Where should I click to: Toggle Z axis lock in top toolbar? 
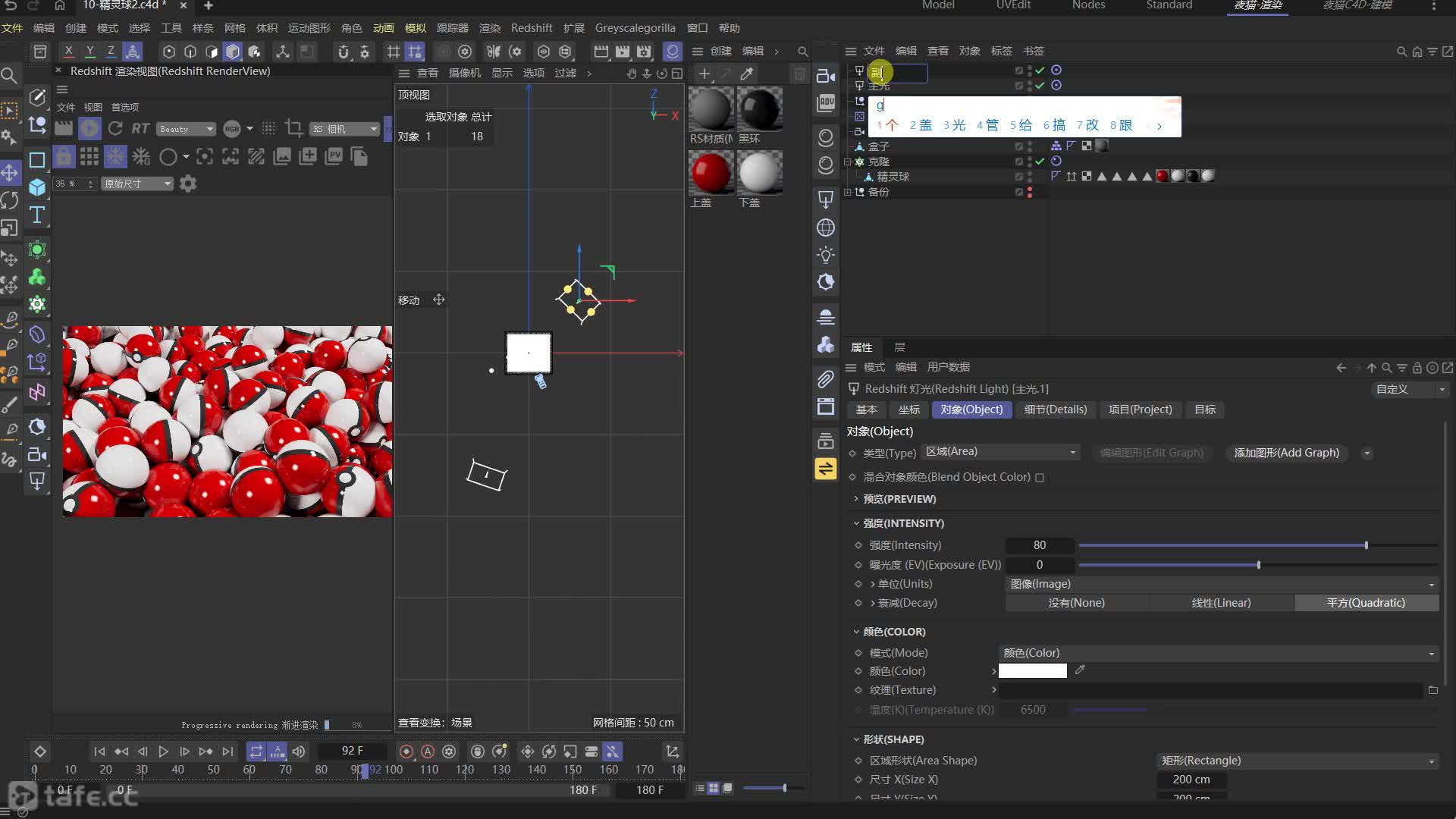click(111, 52)
